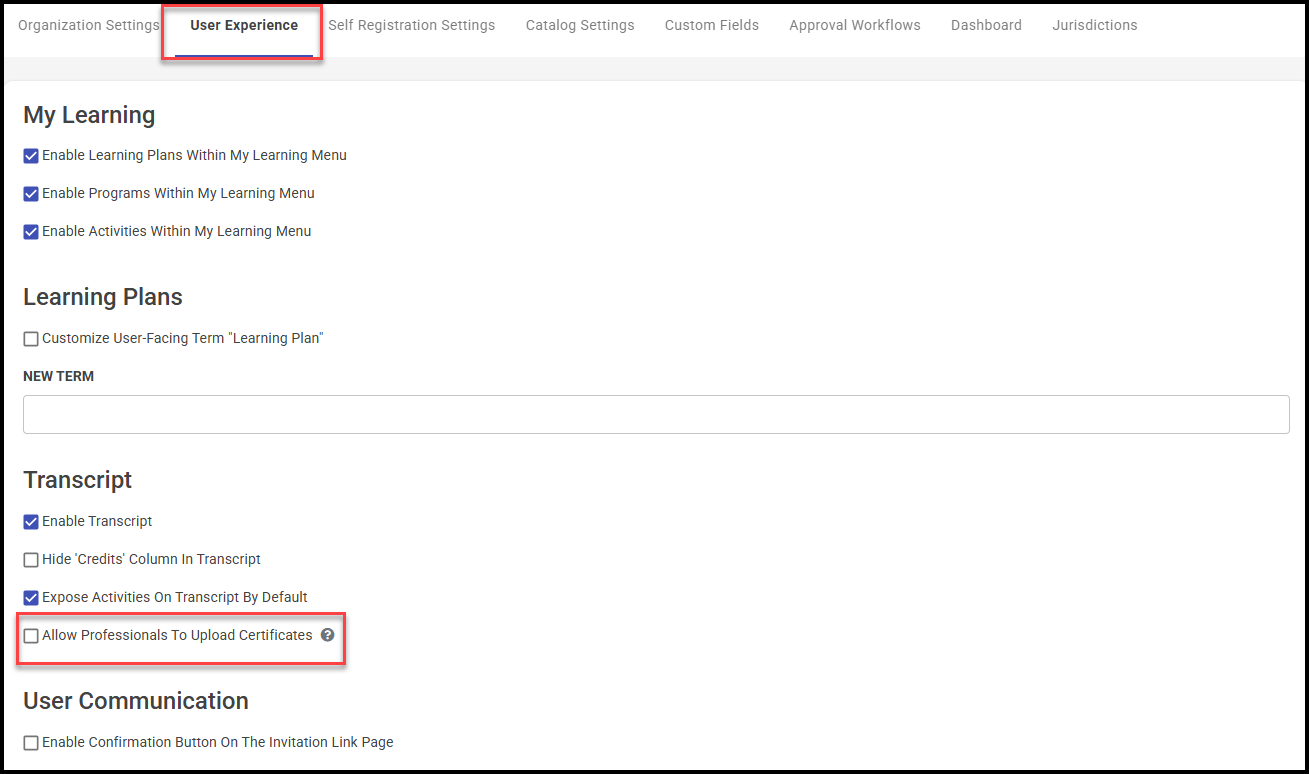Open help icon beside Upload Certificates option
The width and height of the screenshot is (1309, 774).
click(x=327, y=635)
